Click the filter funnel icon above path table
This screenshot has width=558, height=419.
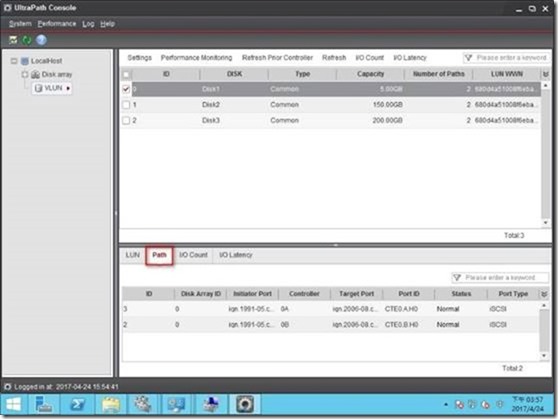tap(457, 277)
